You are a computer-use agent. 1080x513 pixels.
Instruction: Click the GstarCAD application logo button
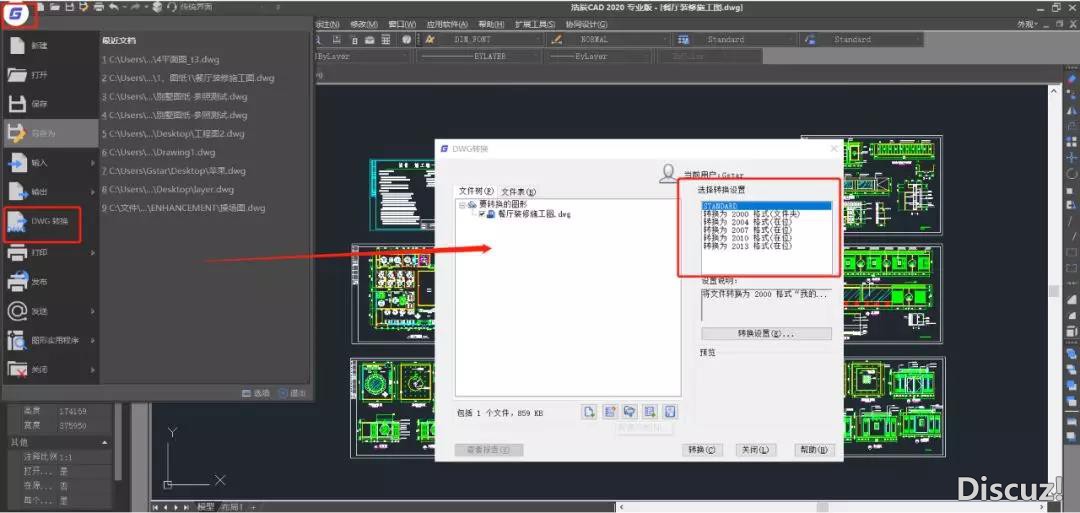(x=16, y=14)
